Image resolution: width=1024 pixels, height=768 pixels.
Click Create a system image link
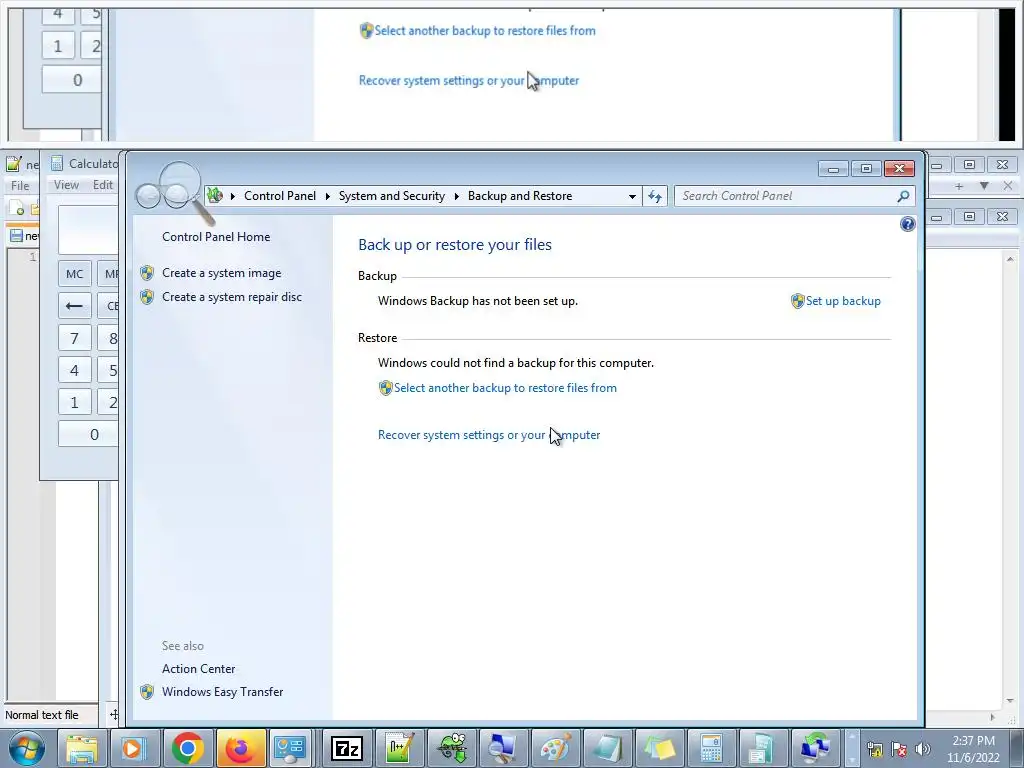tap(221, 273)
